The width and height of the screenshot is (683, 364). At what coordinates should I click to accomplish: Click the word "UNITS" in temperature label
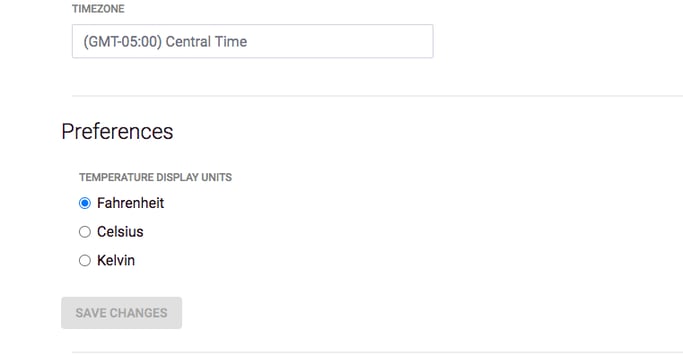tap(216, 178)
